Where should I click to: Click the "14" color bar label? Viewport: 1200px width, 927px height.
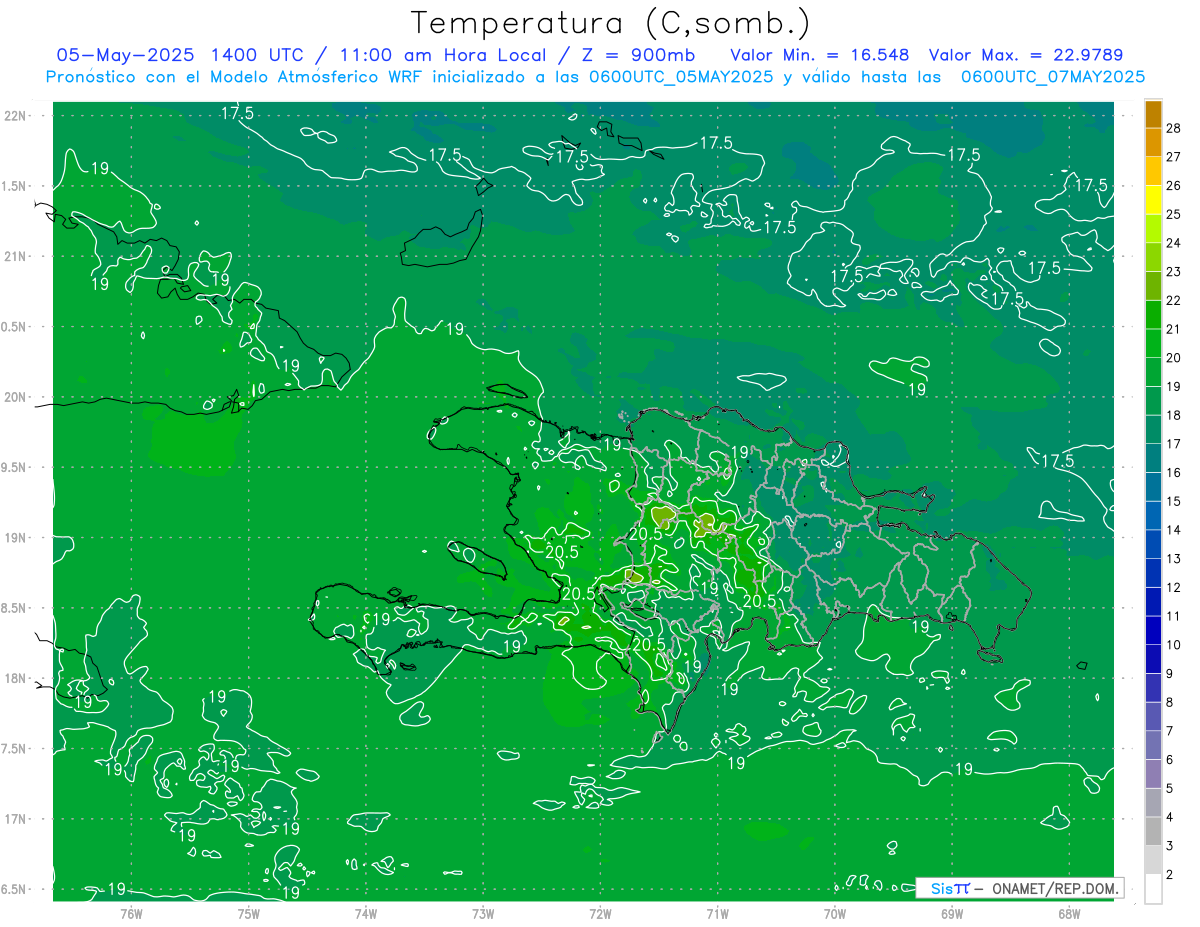(1174, 530)
